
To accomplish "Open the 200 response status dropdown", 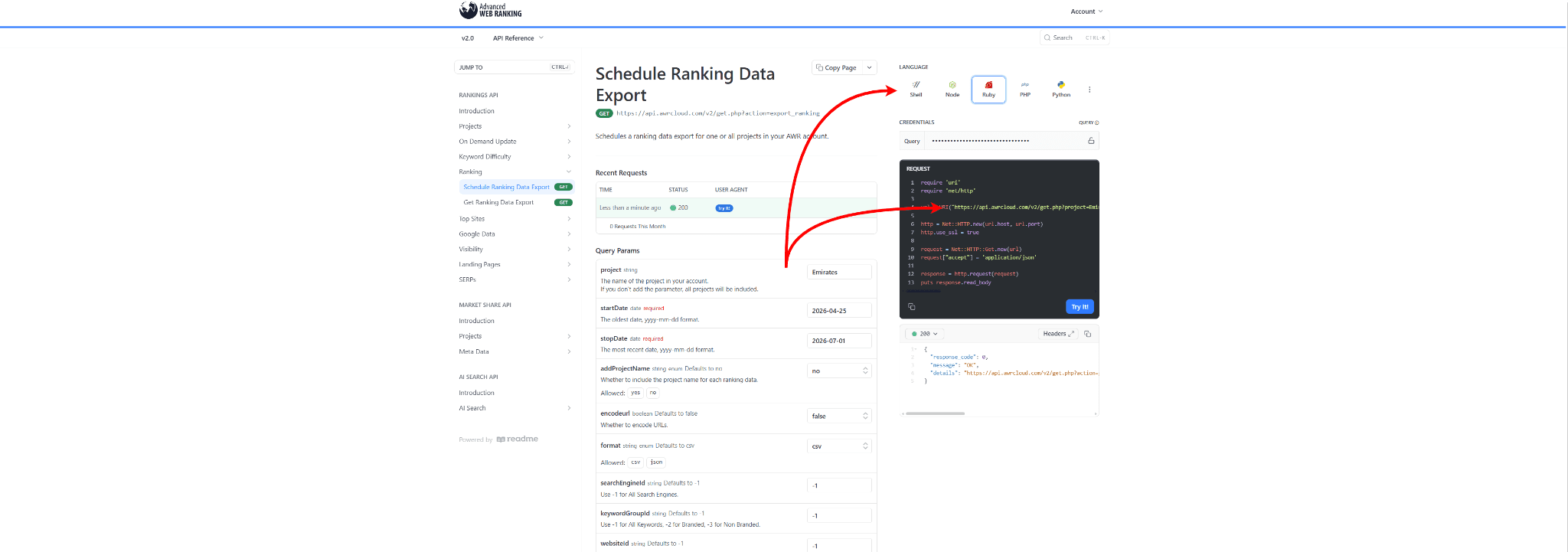I will point(925,334).
